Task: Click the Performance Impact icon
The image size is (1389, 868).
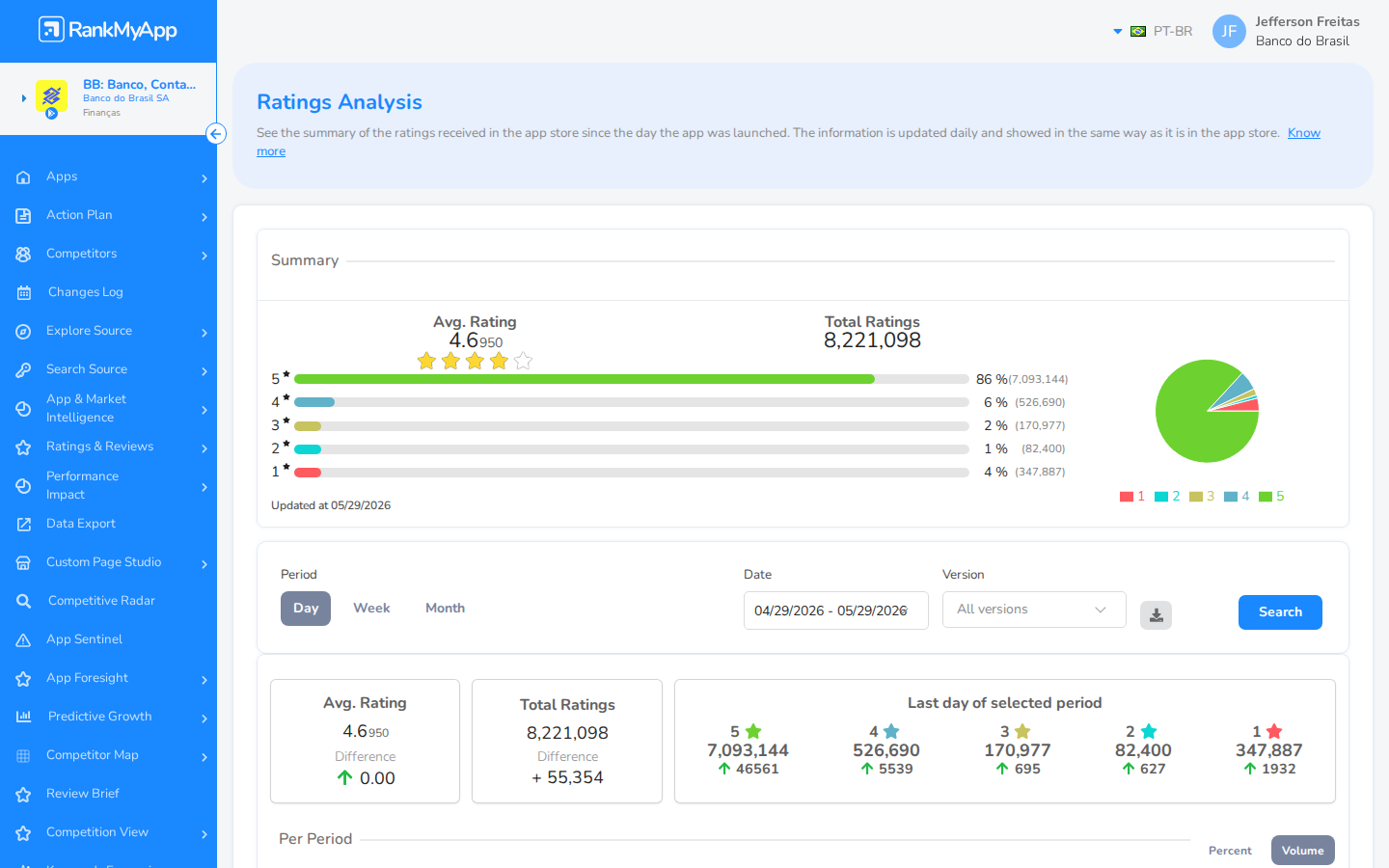Action: [24, 486]
